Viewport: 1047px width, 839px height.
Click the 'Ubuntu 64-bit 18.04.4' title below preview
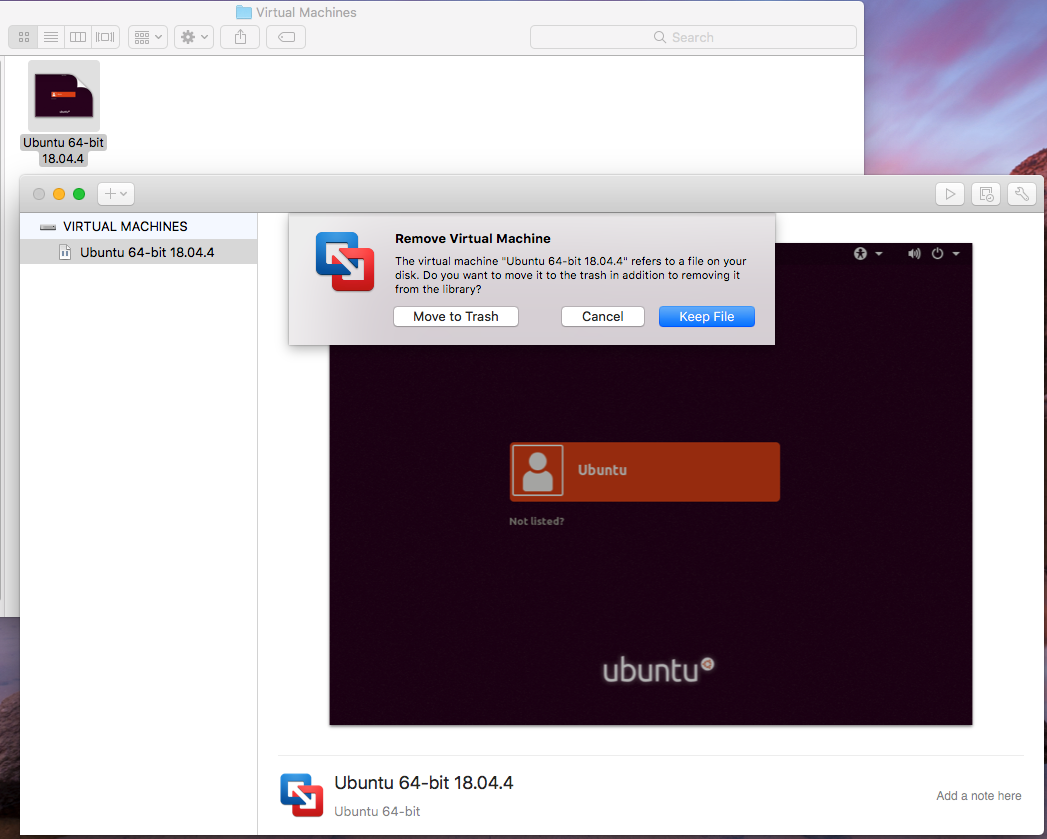pos(423,783)
